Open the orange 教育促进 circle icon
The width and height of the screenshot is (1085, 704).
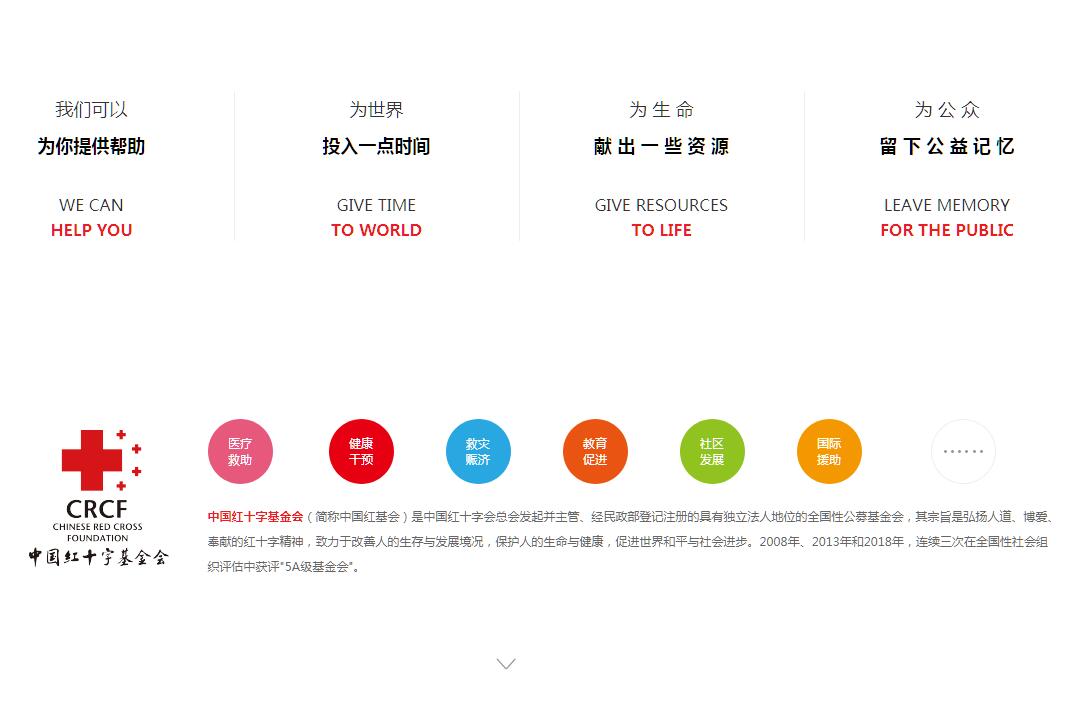(595, 452)
